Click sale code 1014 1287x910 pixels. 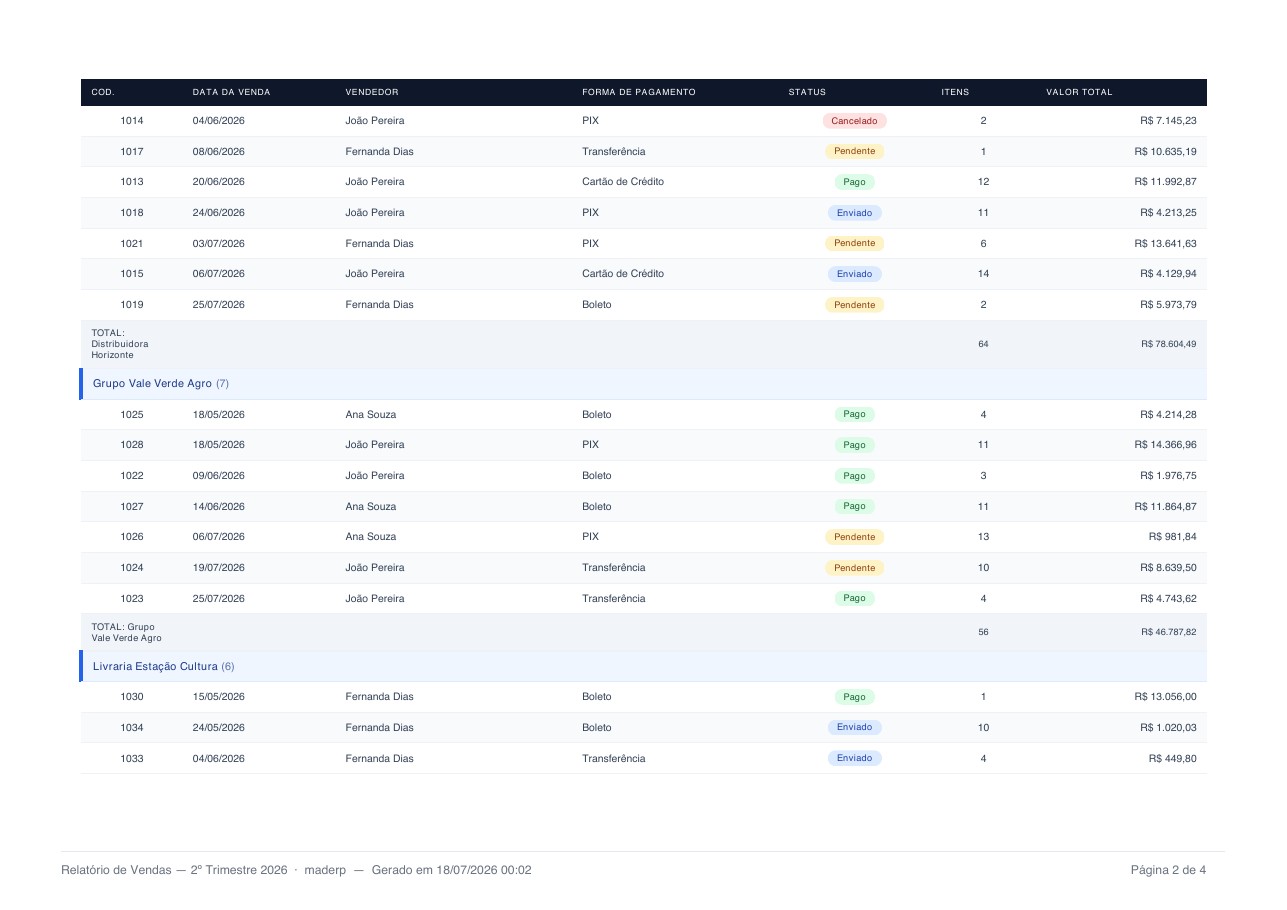(132, 121)
